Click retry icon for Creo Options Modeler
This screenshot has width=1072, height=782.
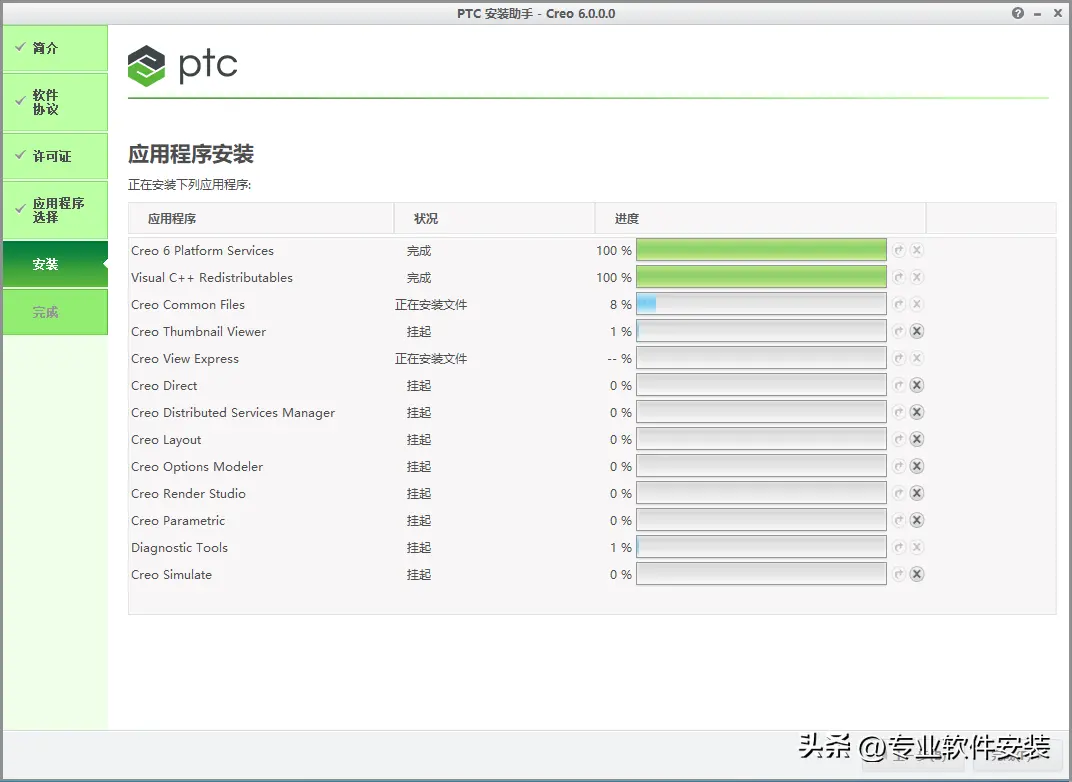click(898, 466)
